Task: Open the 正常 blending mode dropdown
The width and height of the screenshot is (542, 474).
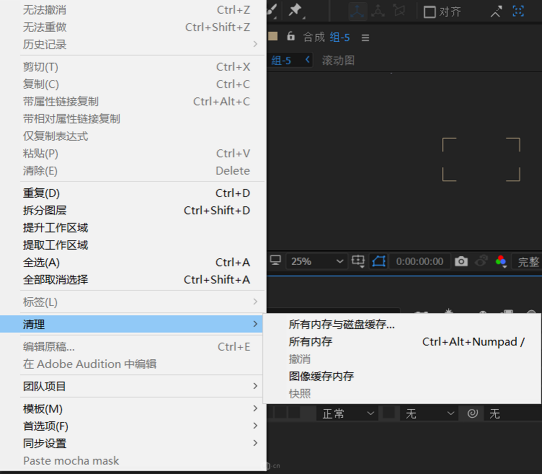Action: 347,413
